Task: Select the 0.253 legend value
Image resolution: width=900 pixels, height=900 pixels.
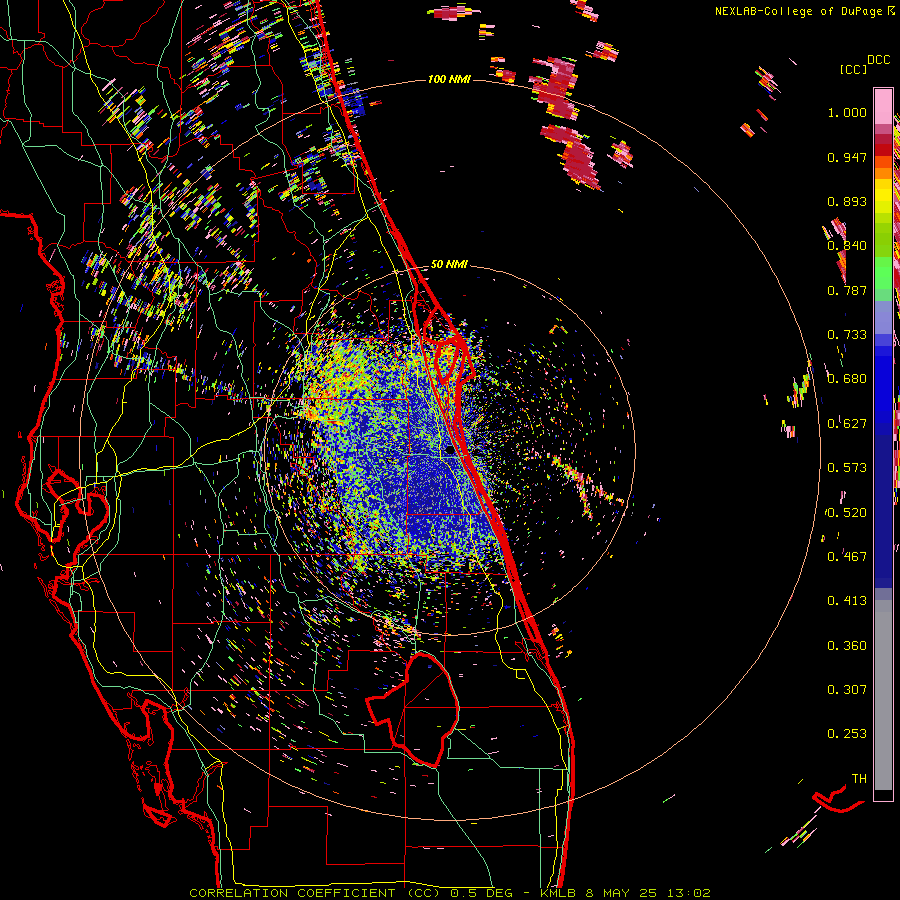Action: pos(847,734)
